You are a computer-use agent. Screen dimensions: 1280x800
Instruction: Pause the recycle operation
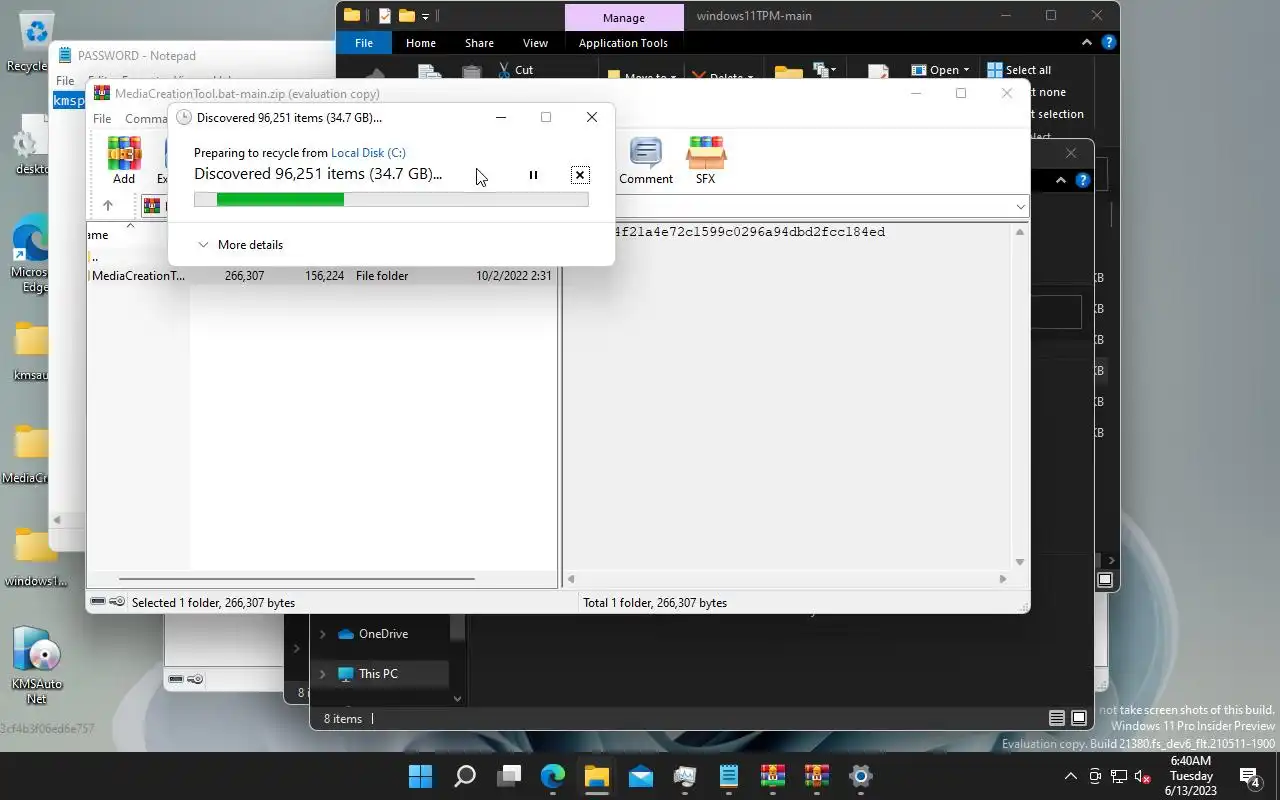click(533, 175)
